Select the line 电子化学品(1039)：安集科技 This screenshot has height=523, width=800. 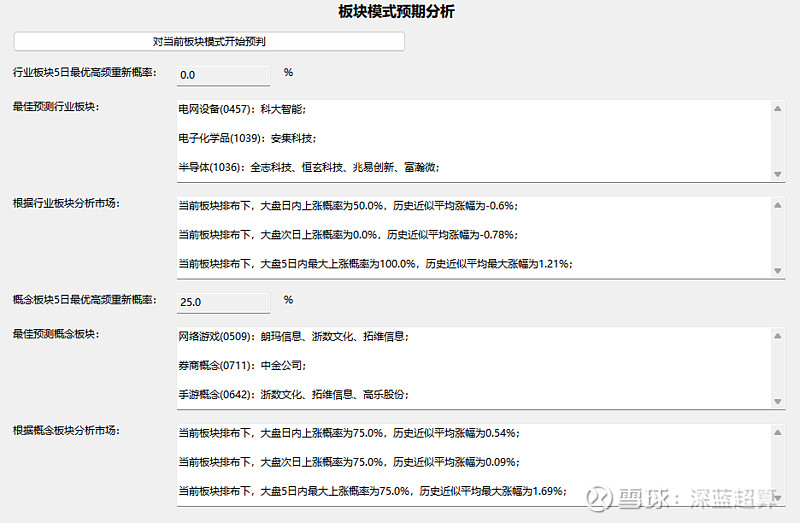click(x=247, y=138)
